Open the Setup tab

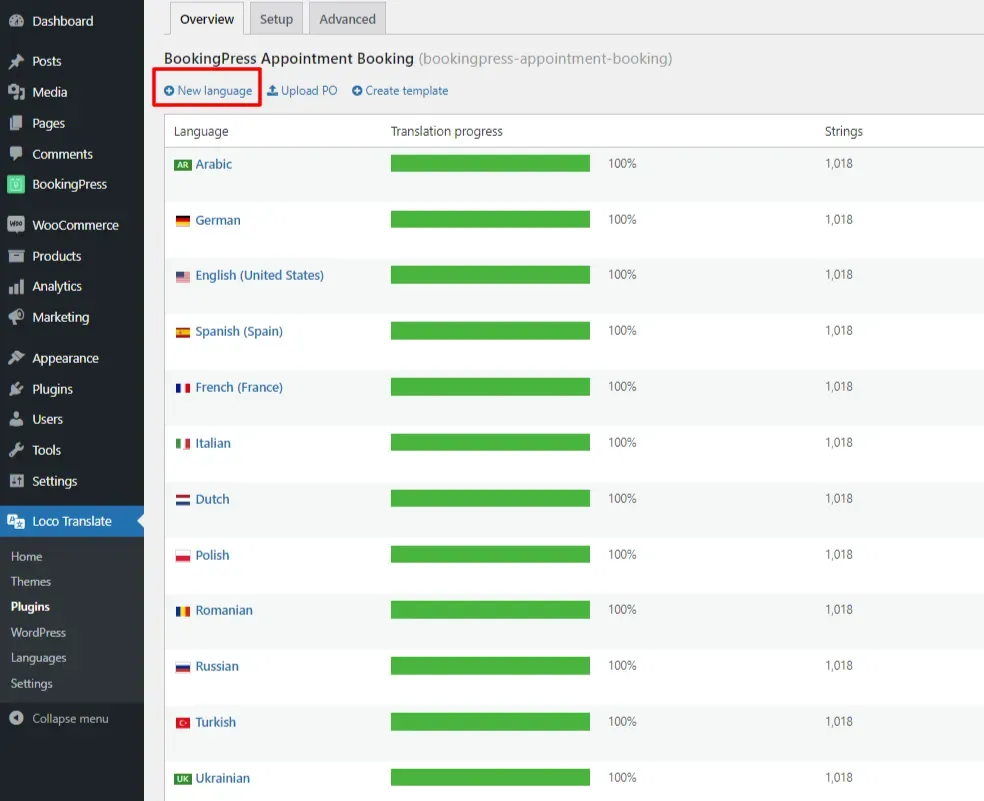point(276,19)
